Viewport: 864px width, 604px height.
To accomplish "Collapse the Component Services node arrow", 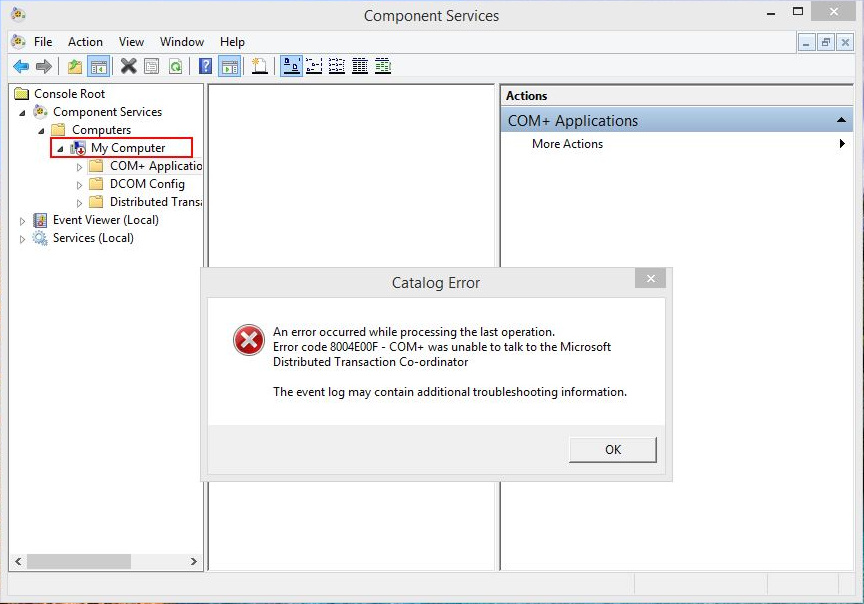I will click(22, 113).
